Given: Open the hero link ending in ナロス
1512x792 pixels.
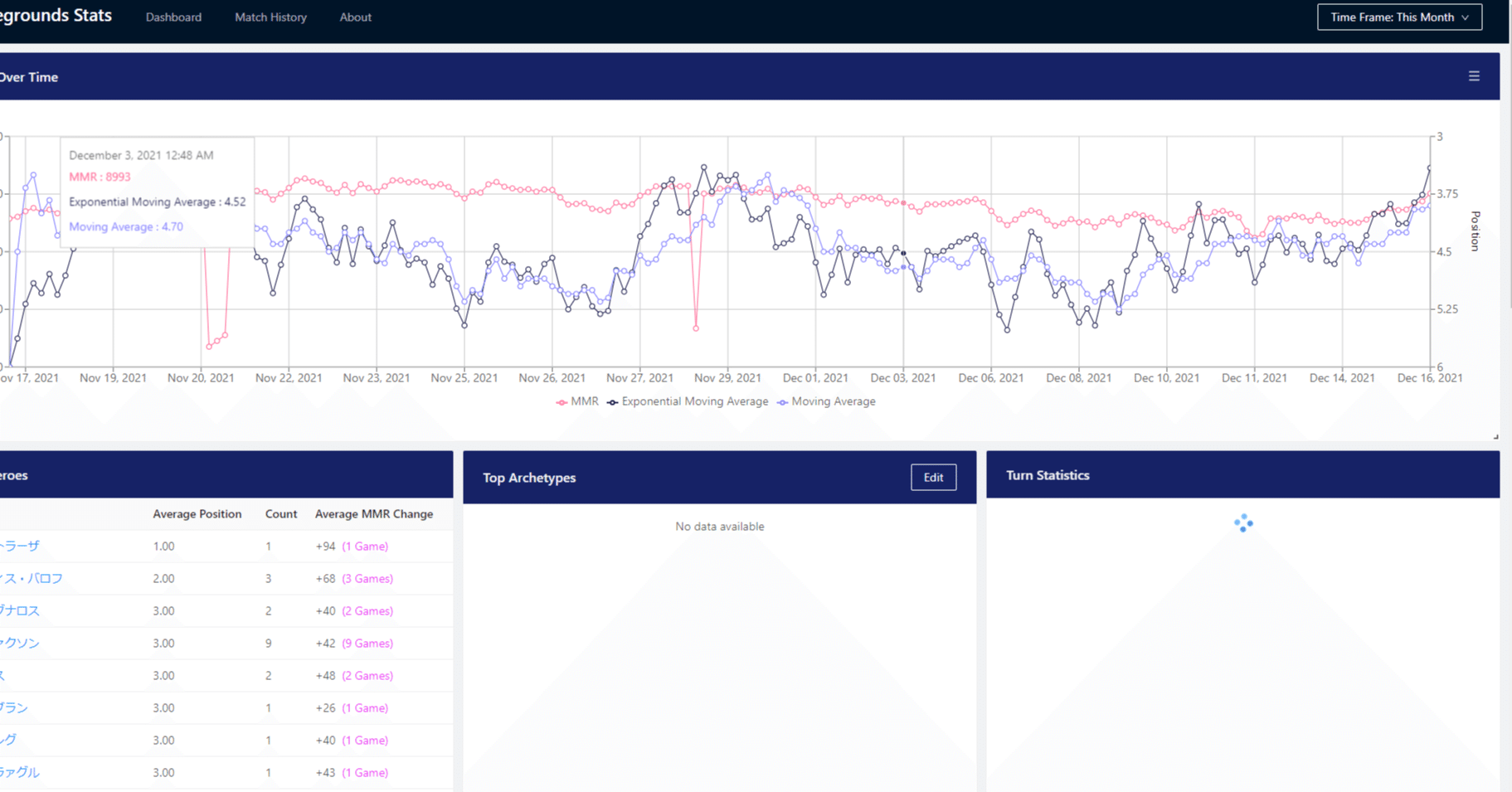Looking at the screenshot, I should (x=20, y=611).
